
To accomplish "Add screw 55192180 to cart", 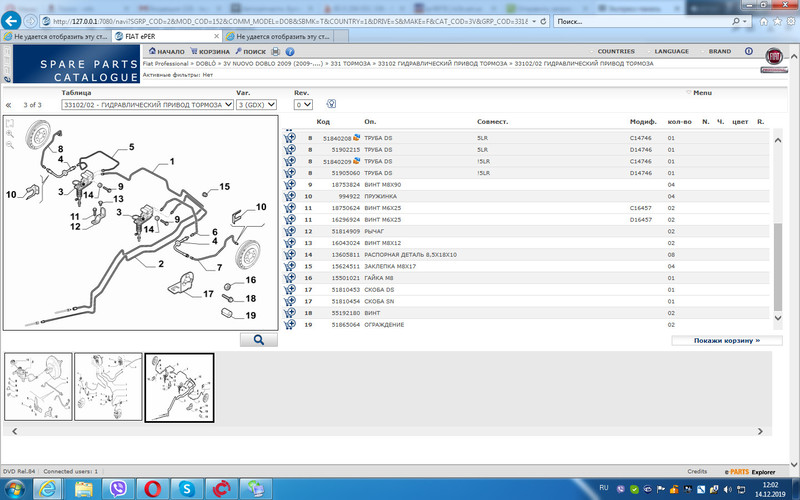I will click(290, 313).
